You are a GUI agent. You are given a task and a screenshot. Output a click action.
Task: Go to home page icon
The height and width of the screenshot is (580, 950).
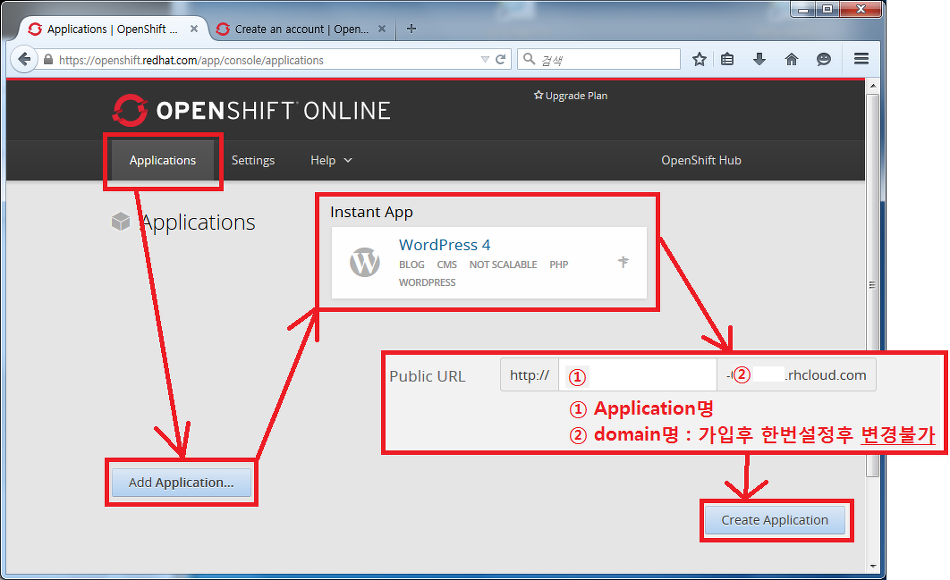click(791, 59)
